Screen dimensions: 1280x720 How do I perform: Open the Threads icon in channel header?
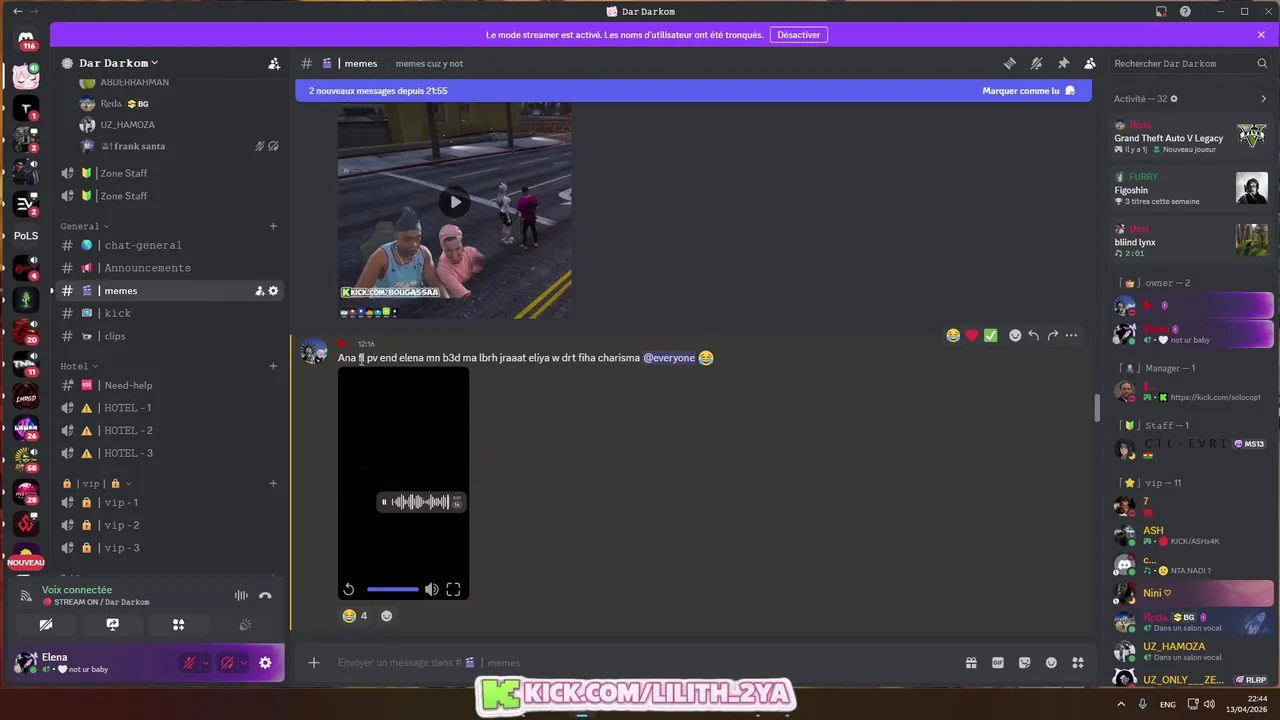(x=1010, y=63)
